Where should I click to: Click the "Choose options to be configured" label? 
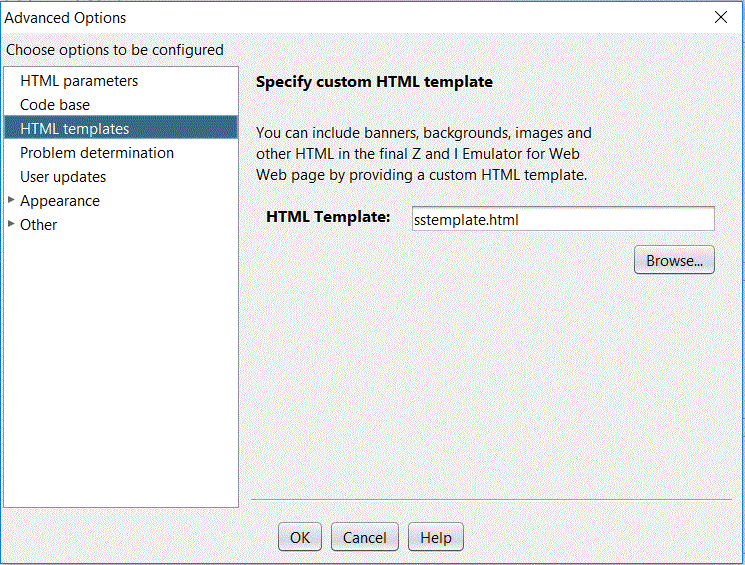[115, 50]
